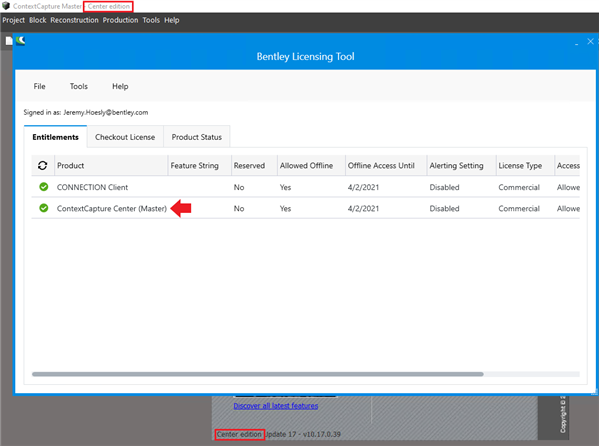Open the Help menu in ContextCapture Master
The height and width of the screenshot is (446, 599).
172,20
